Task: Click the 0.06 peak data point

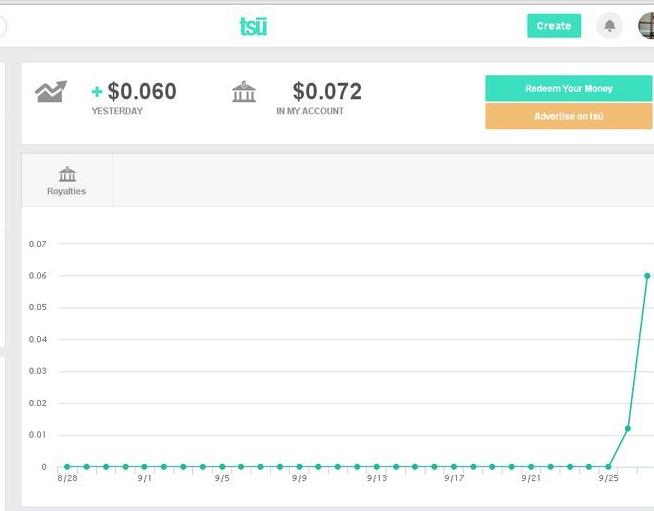Action: [x=647, y=275]
